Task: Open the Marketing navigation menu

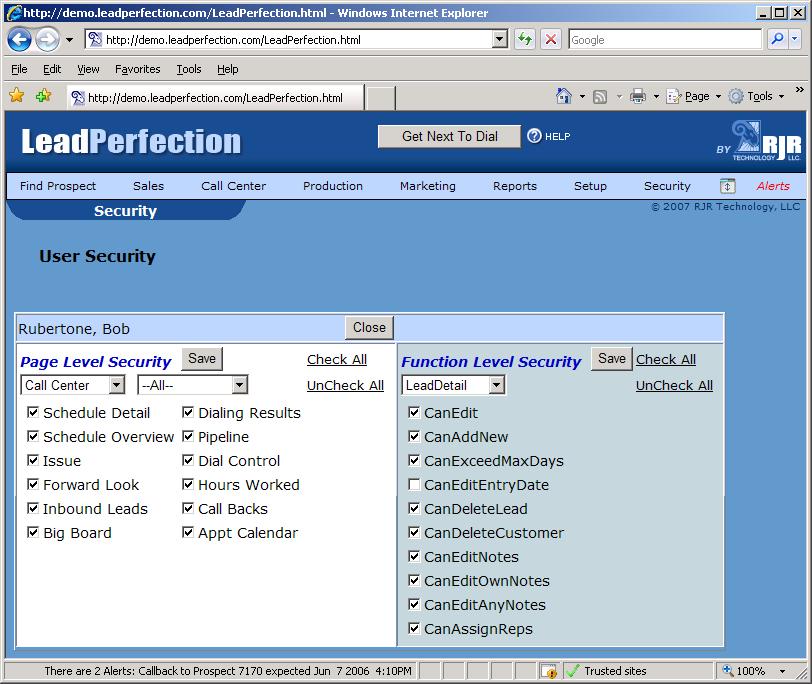Action: click(428, 186)
